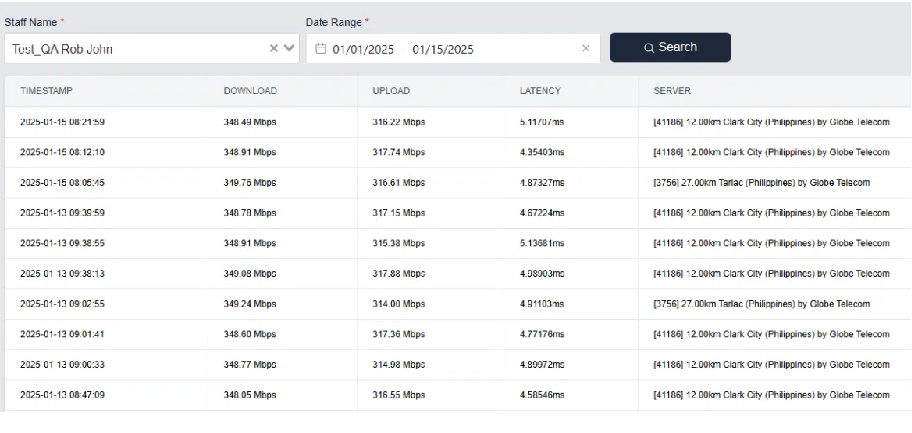Sort by the LATENCY column header
This screenshot has height=433, width=912.
click(540, 91)
